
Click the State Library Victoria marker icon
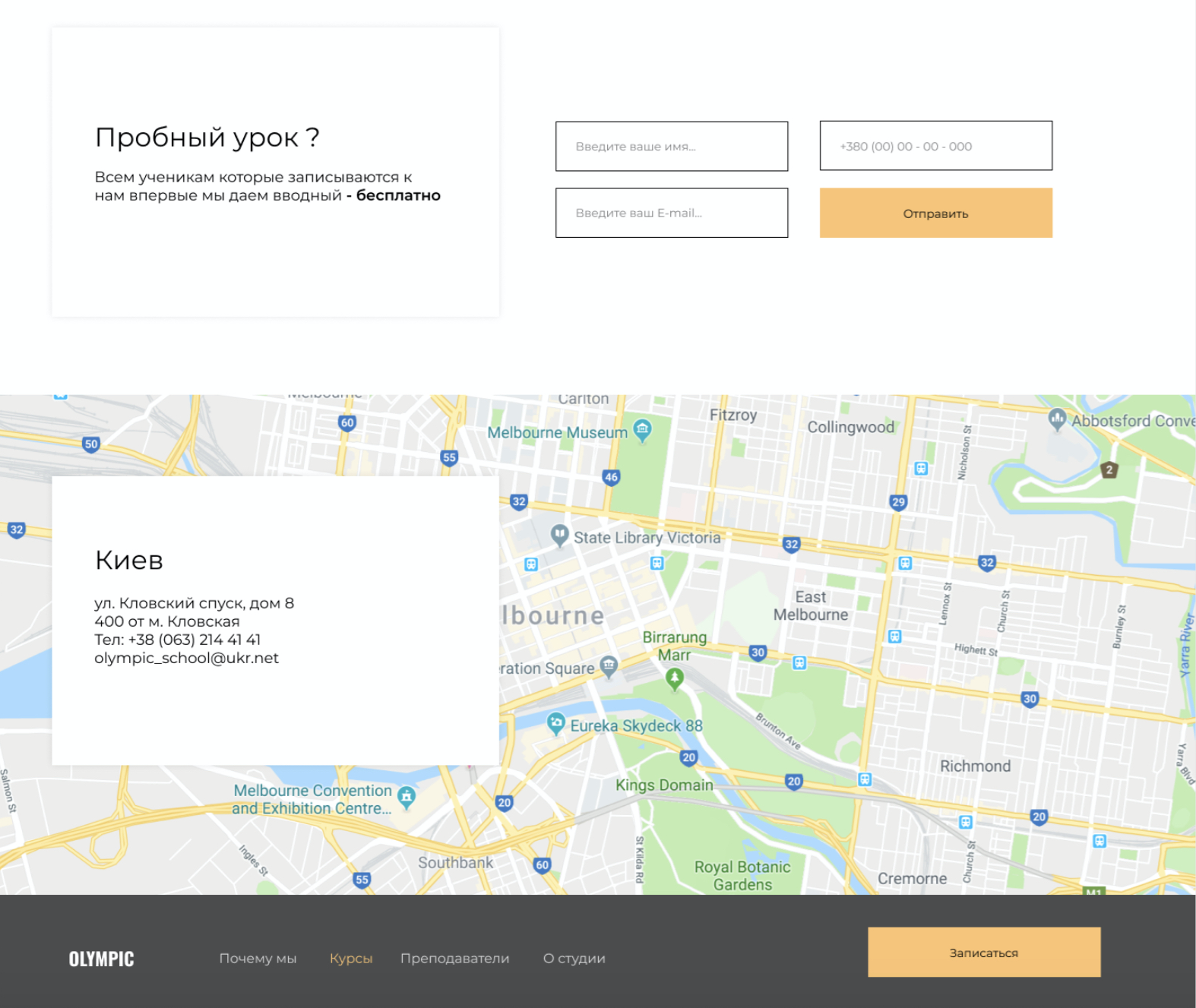pos(559,536)
